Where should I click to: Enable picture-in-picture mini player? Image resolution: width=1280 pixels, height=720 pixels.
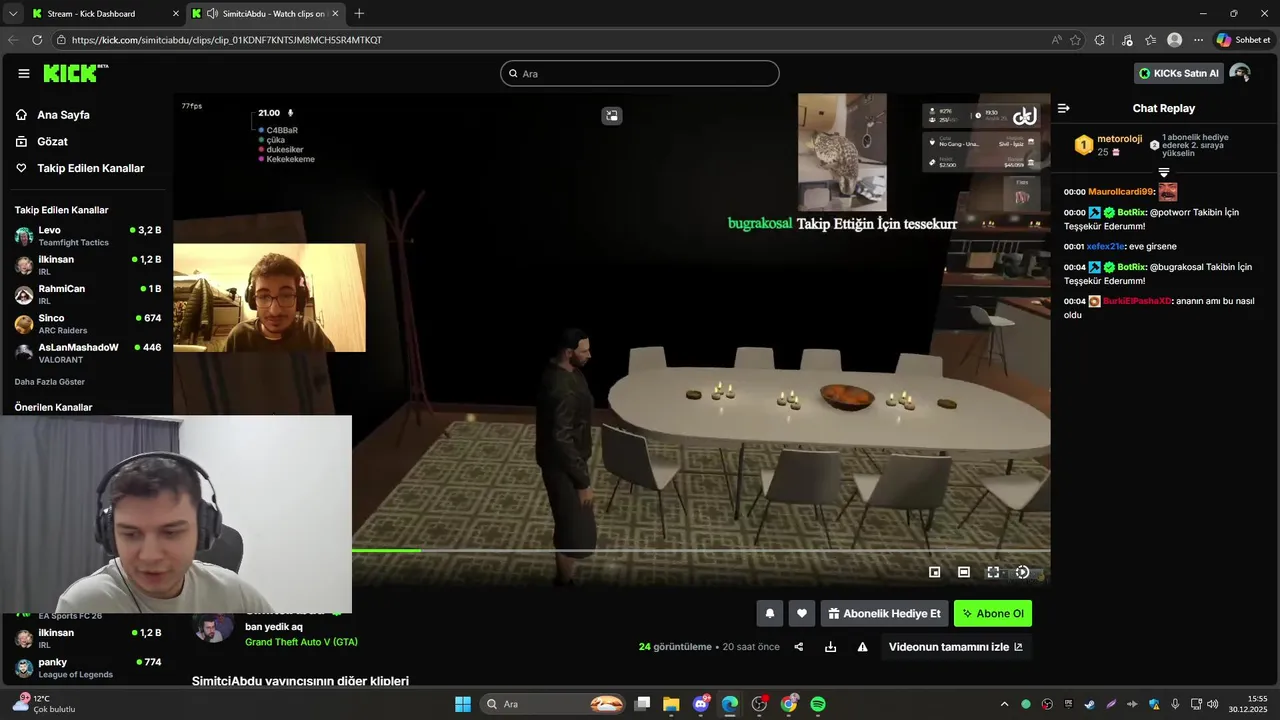coord(935,572)
